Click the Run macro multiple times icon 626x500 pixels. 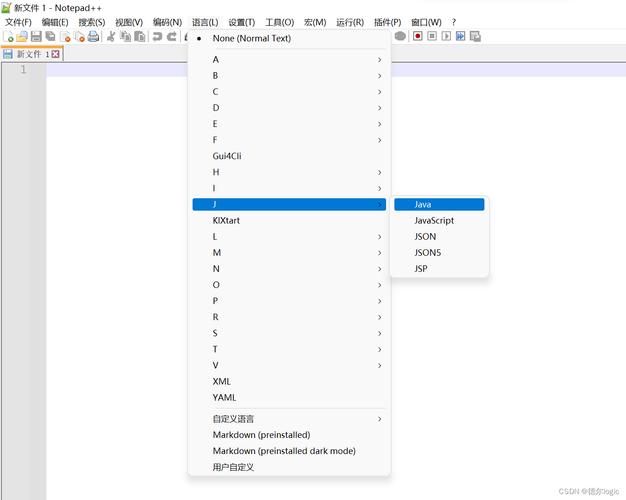[461, 36]
